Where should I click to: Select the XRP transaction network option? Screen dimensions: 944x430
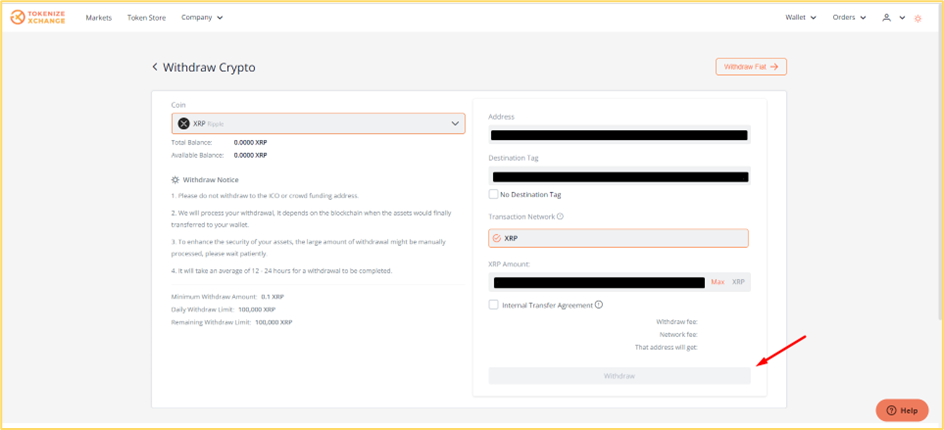pos(618,238)
